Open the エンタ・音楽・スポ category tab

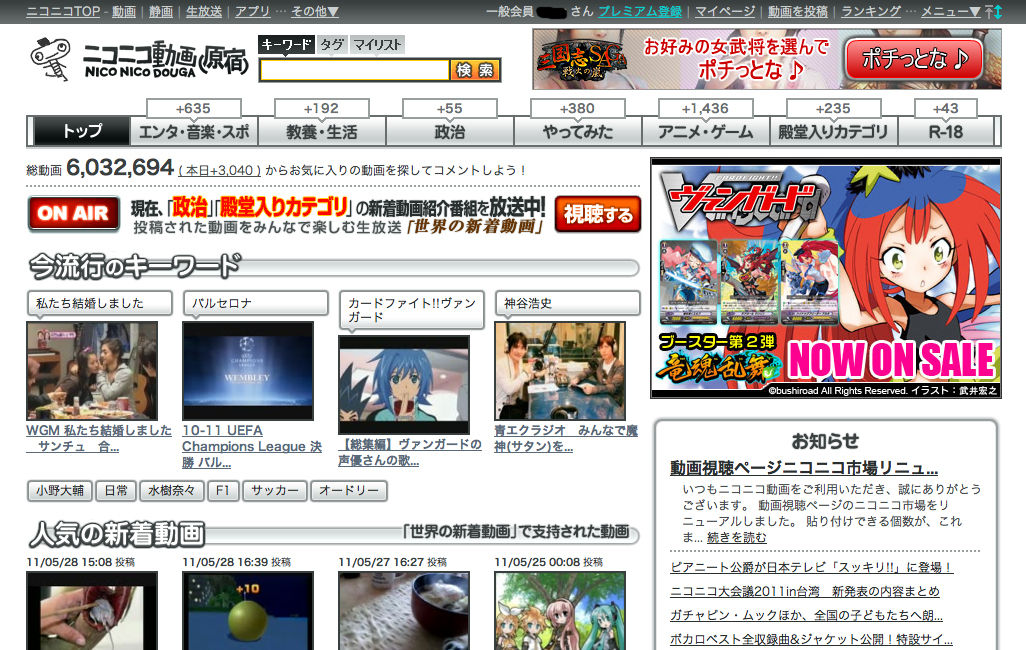pos(194,131)
